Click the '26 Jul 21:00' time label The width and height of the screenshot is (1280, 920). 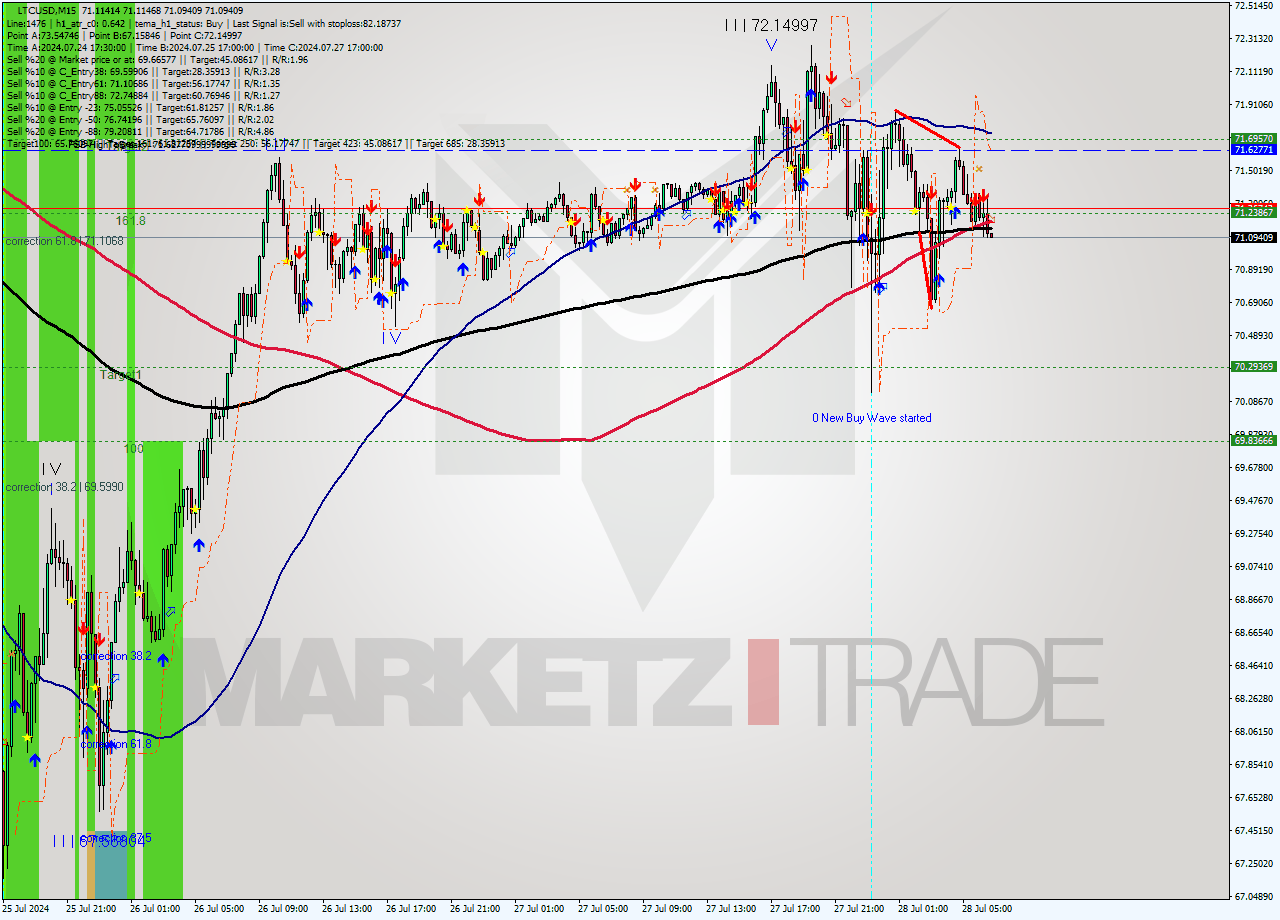[x=475, y=909]
